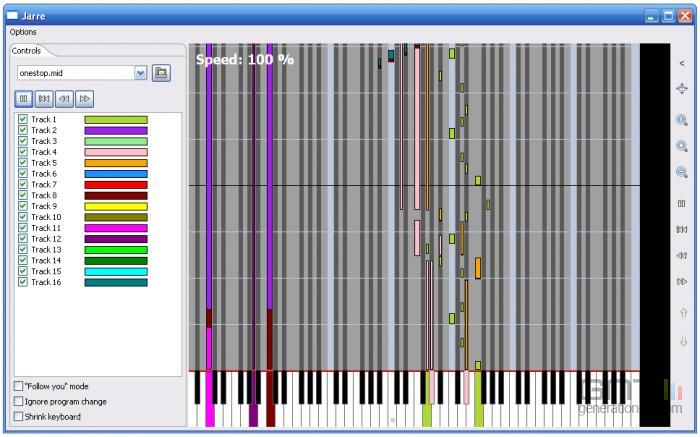700x437 pixels.
Task: Click fast-forward button in the Controls panel
Action: (x=85, y=98)
